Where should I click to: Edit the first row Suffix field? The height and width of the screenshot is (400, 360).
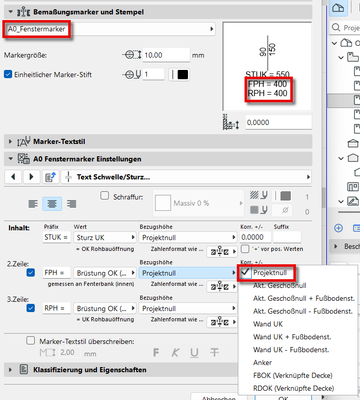tap(287, 237)
